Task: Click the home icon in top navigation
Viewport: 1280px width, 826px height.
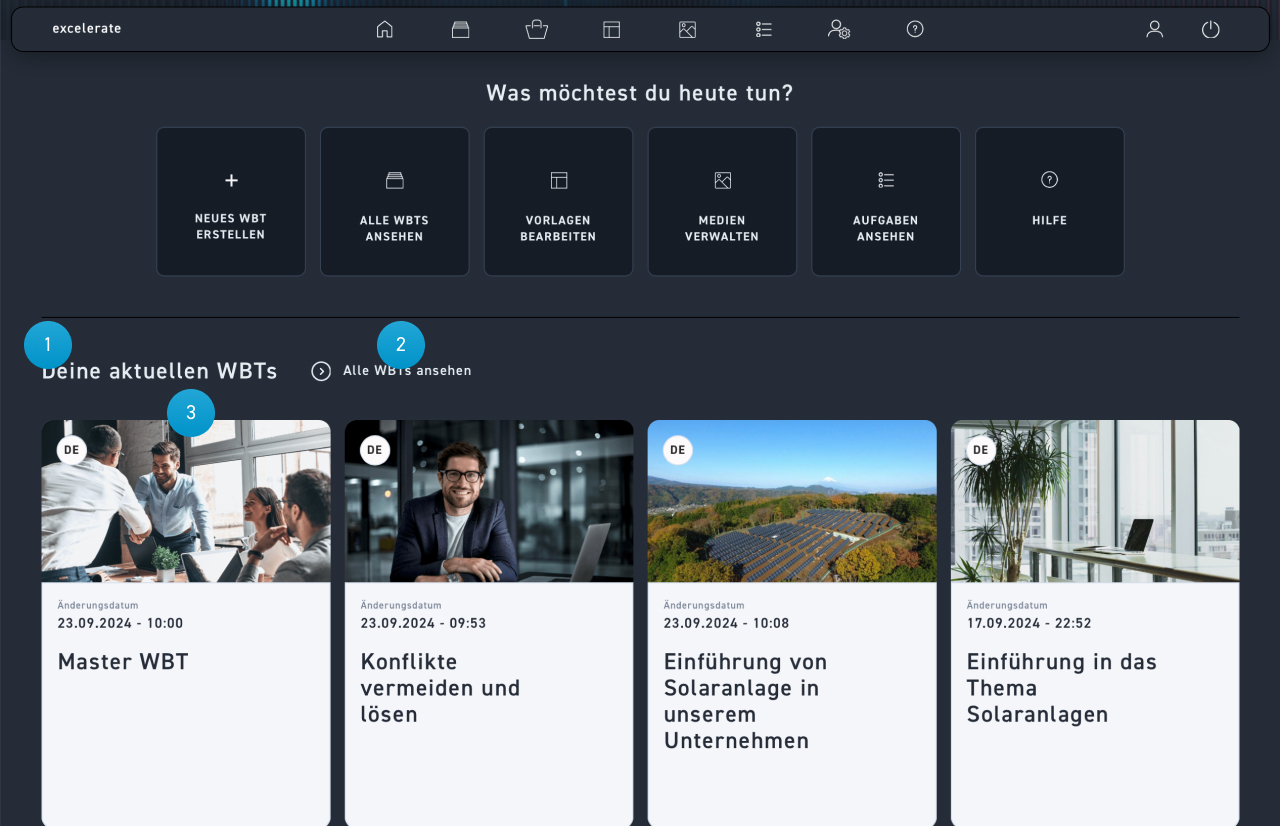Action: coord(384,29)
